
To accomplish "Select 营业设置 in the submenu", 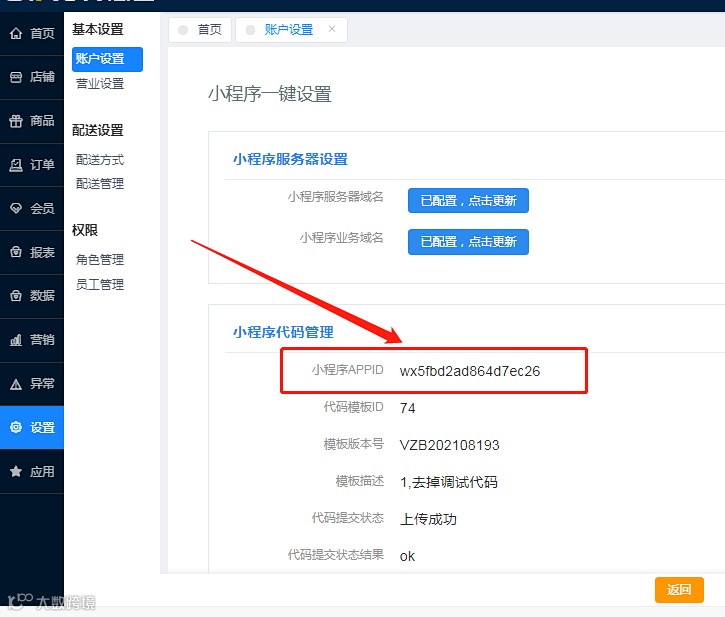I will click(x=100, y=84).
